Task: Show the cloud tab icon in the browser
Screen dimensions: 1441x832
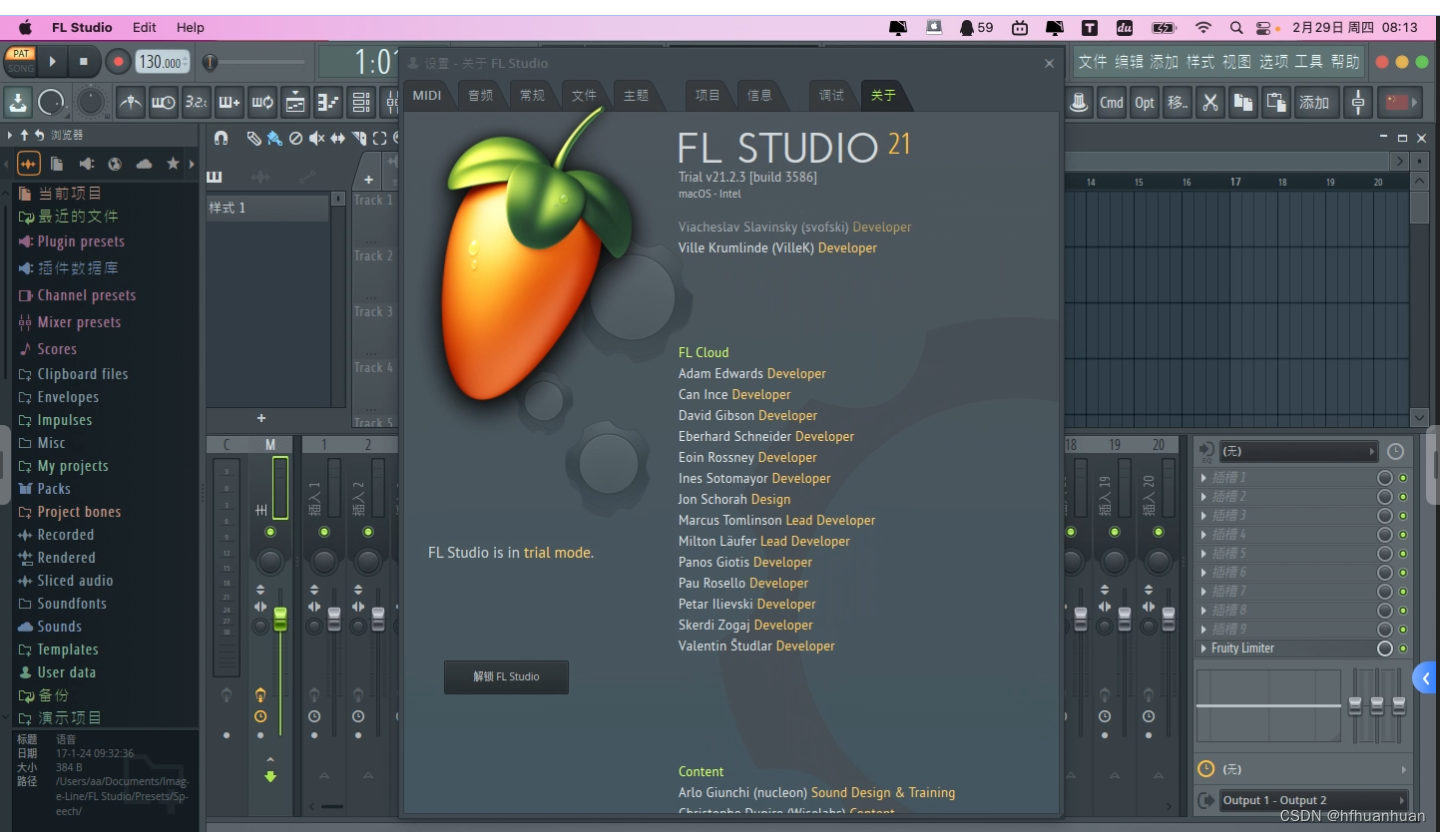Action: (144, 163)
